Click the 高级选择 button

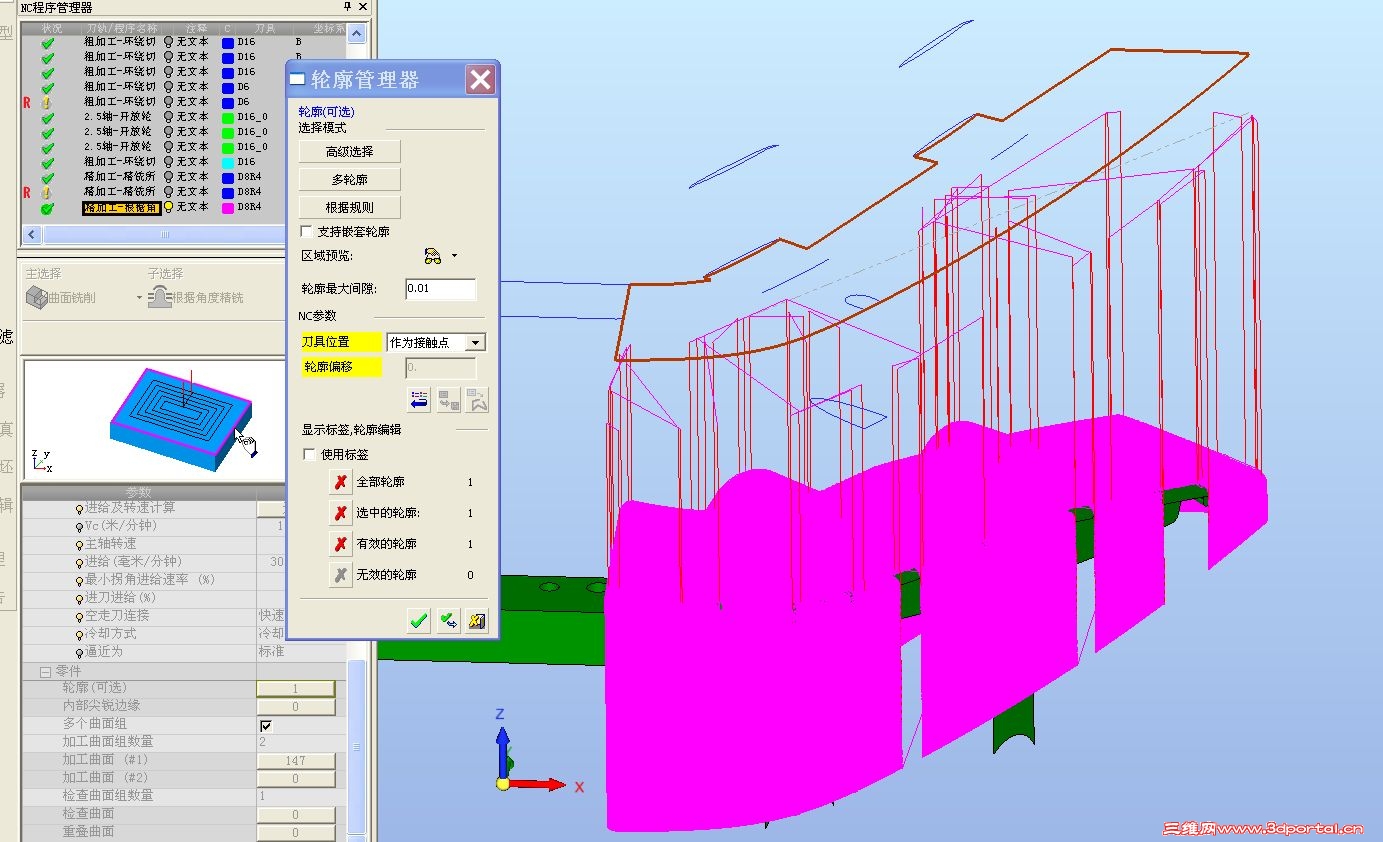tap(350, 151)
